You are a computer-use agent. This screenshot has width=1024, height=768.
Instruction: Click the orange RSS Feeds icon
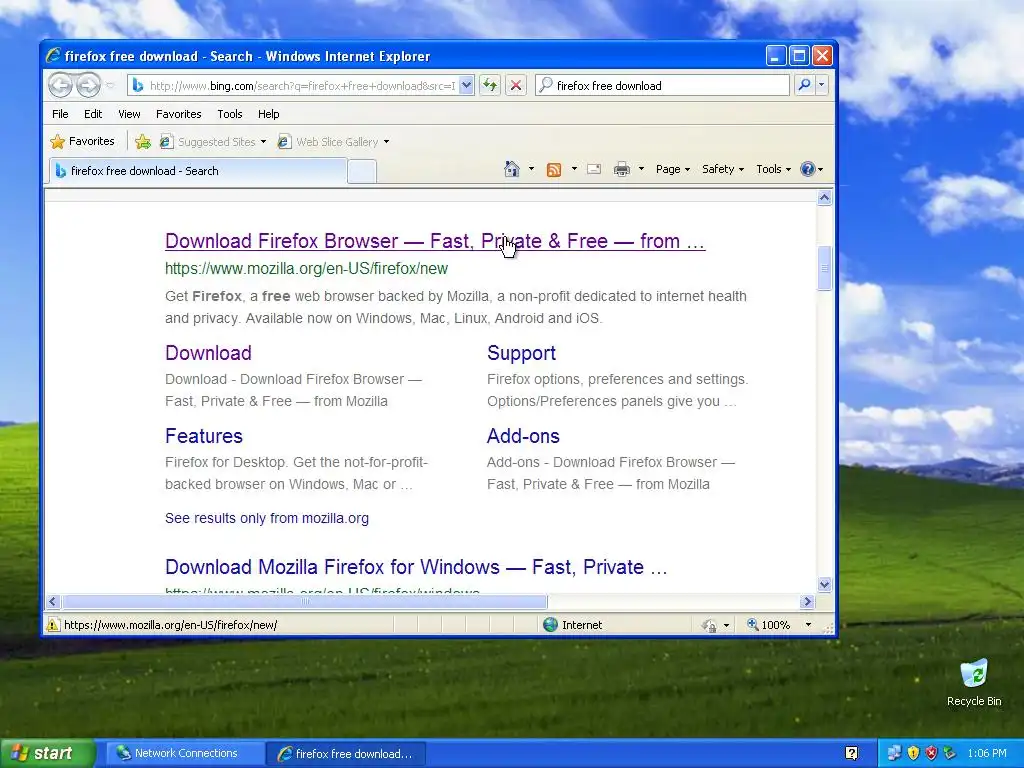click(x=554, y=170)
